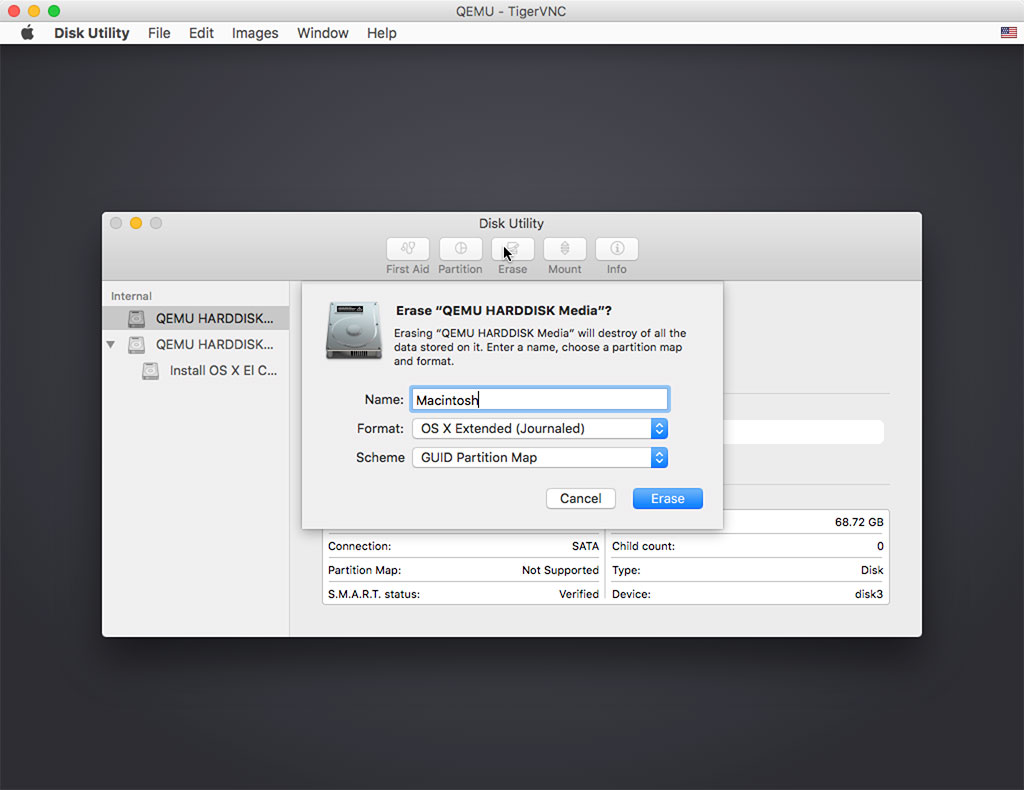Screen dimensions: 1024x790
Task: Open the File menu
Action: coord(159,33)
